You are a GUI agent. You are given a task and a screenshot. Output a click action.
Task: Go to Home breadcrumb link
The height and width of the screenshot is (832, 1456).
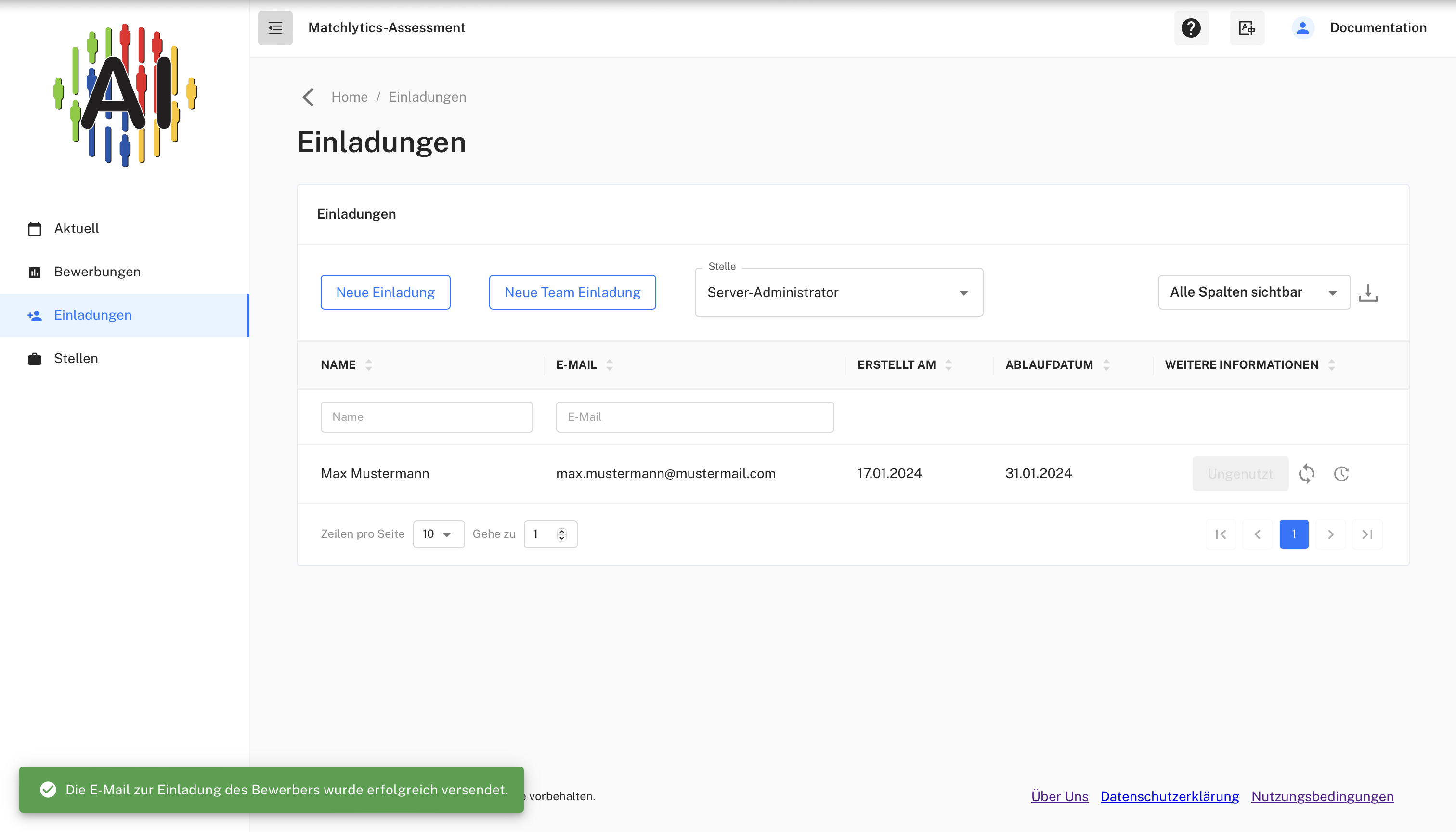coord(350,97)
